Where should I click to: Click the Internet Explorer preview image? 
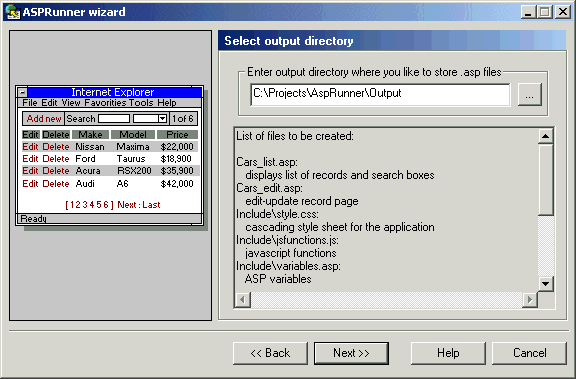110,158
